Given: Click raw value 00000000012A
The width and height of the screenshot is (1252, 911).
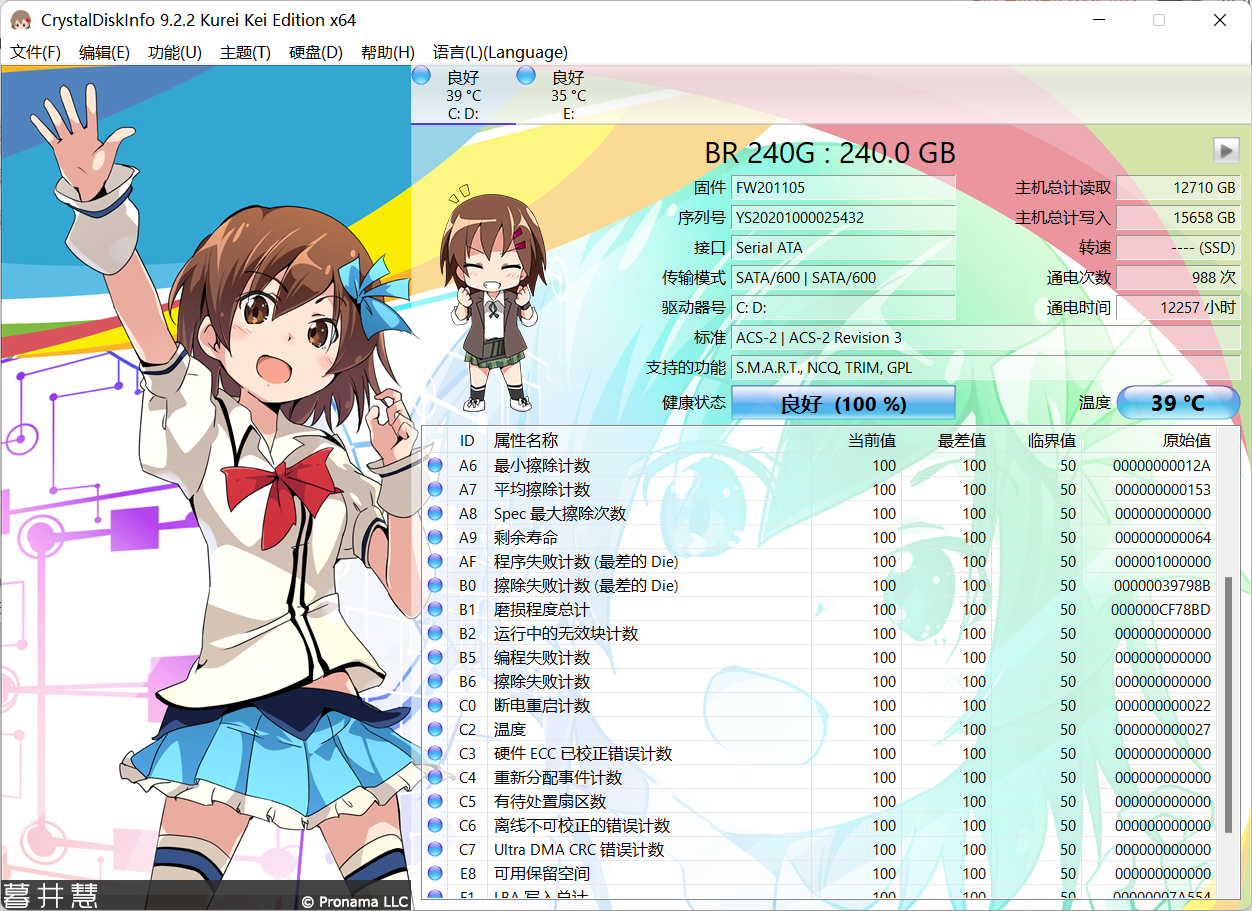Looking at the screenshot, I should [1162, 465].
